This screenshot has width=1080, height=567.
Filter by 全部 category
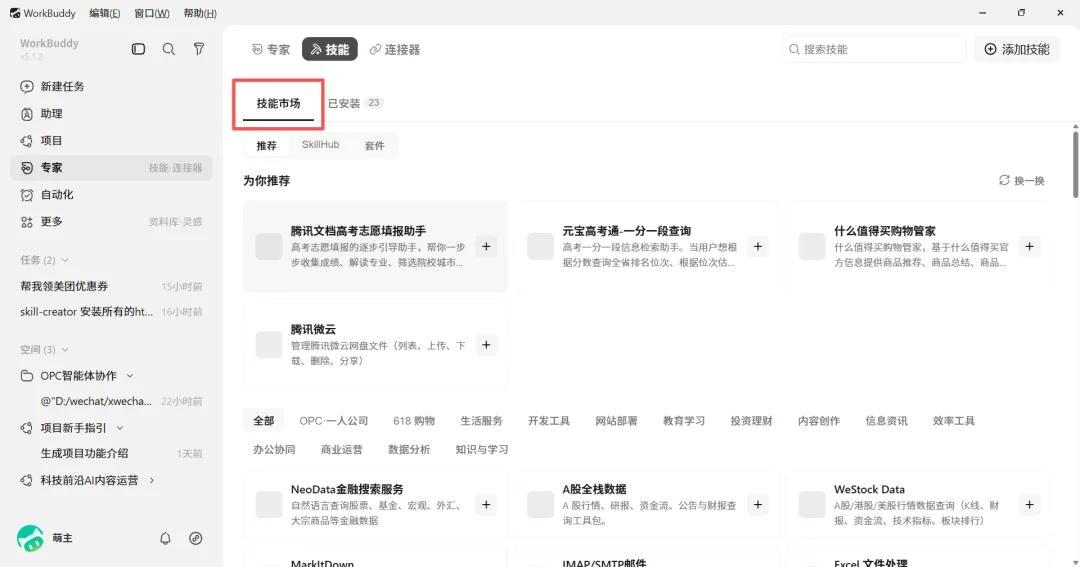pos(264,421)
